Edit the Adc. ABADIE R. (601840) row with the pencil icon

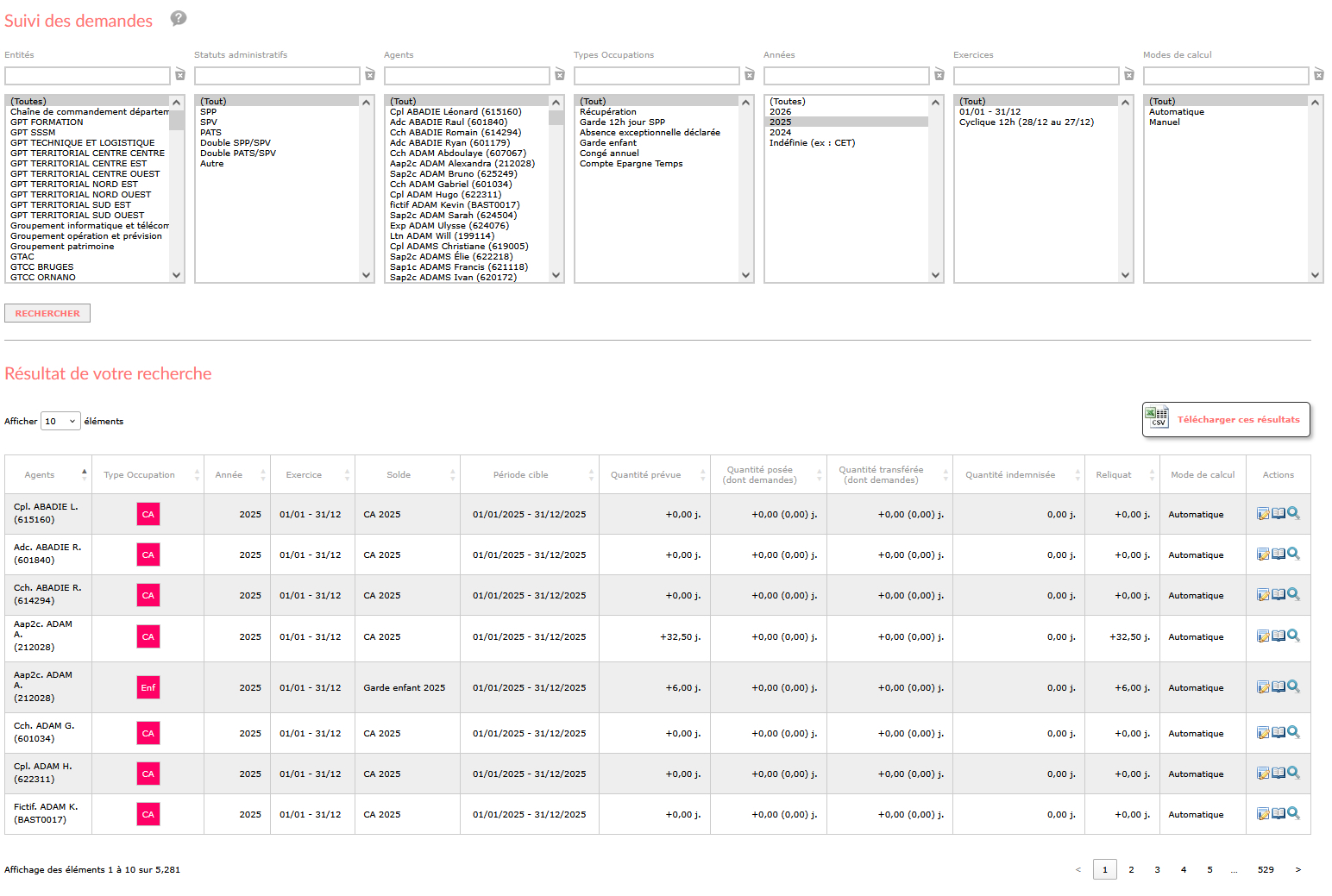1263,555
